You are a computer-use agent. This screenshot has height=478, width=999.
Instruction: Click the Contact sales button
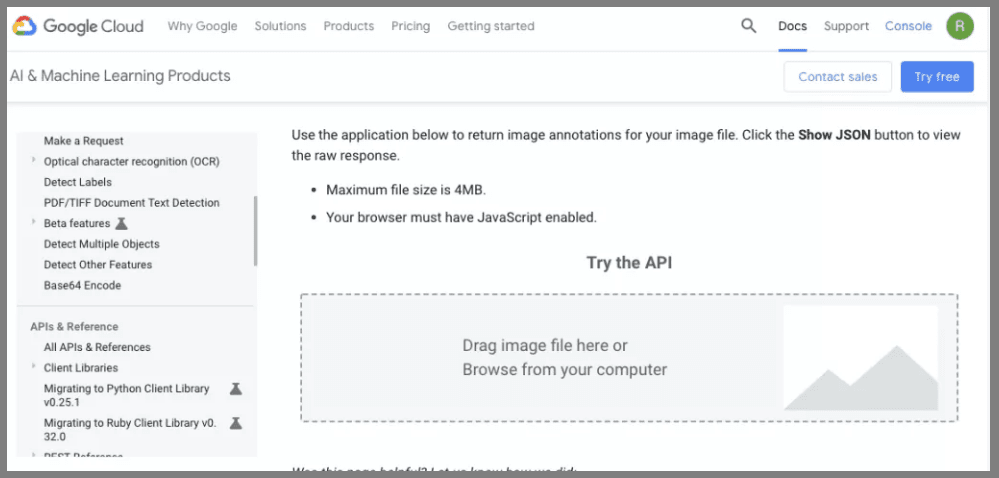pos(837,77)
